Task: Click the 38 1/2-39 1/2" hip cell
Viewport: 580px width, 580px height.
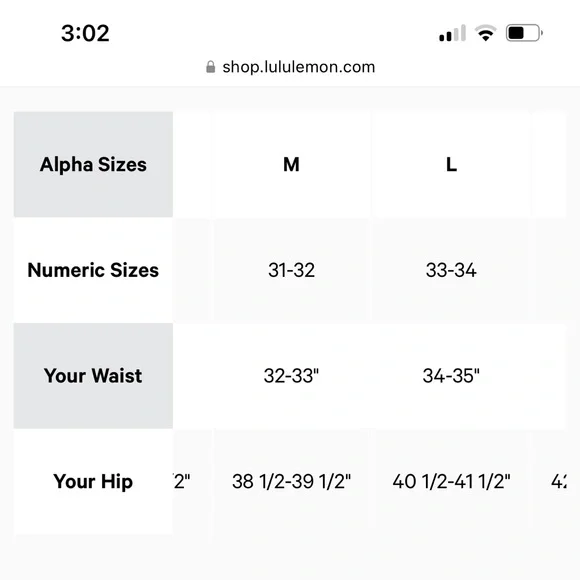Action: pyautogui.click(x=291, y=482)
